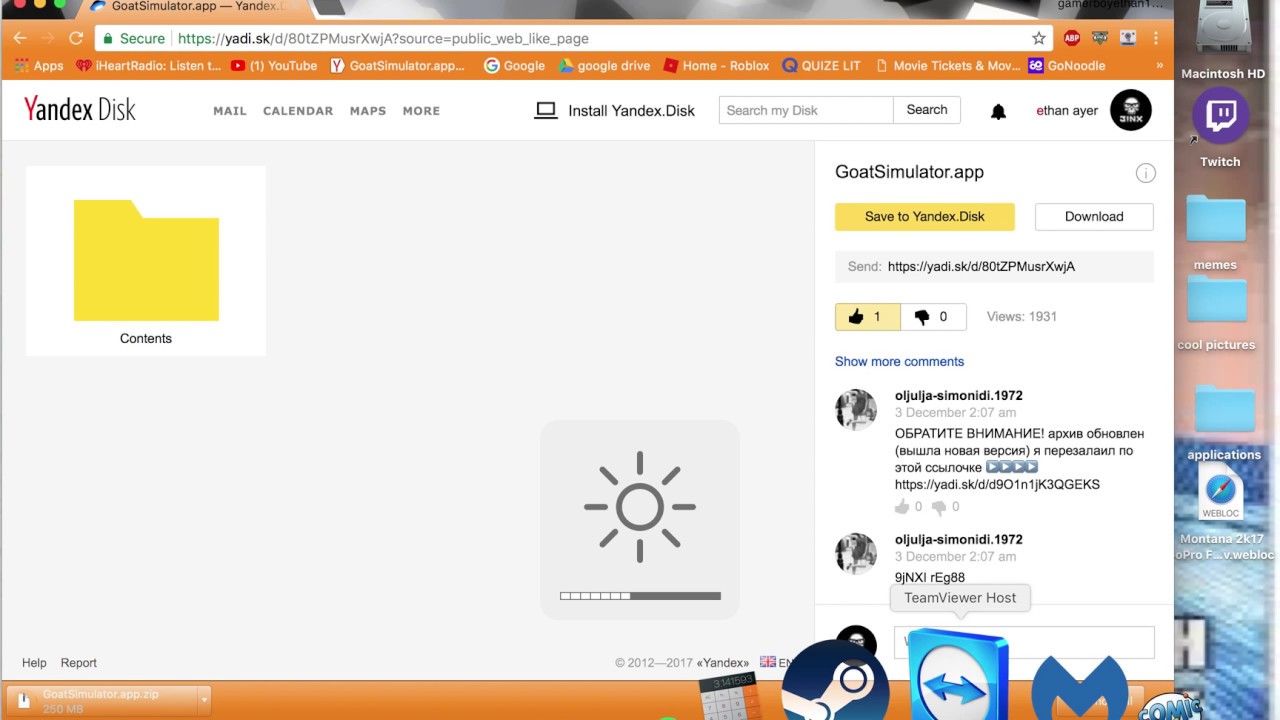Screen dimensions: 1280x720
Task: Click the Search button
Action: pyautogui.click(x=927, y=110)
